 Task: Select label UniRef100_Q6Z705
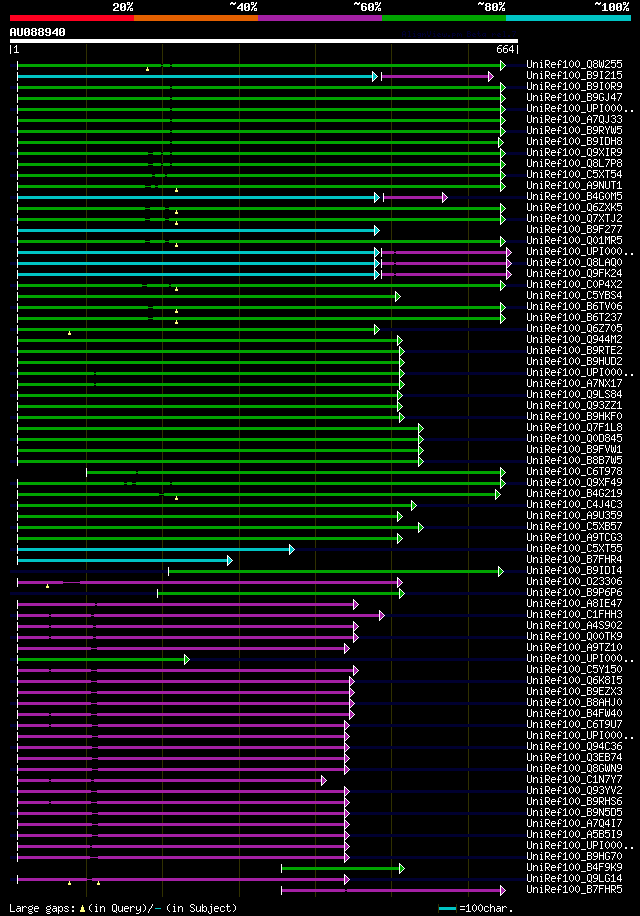click(x=574, y=329)
